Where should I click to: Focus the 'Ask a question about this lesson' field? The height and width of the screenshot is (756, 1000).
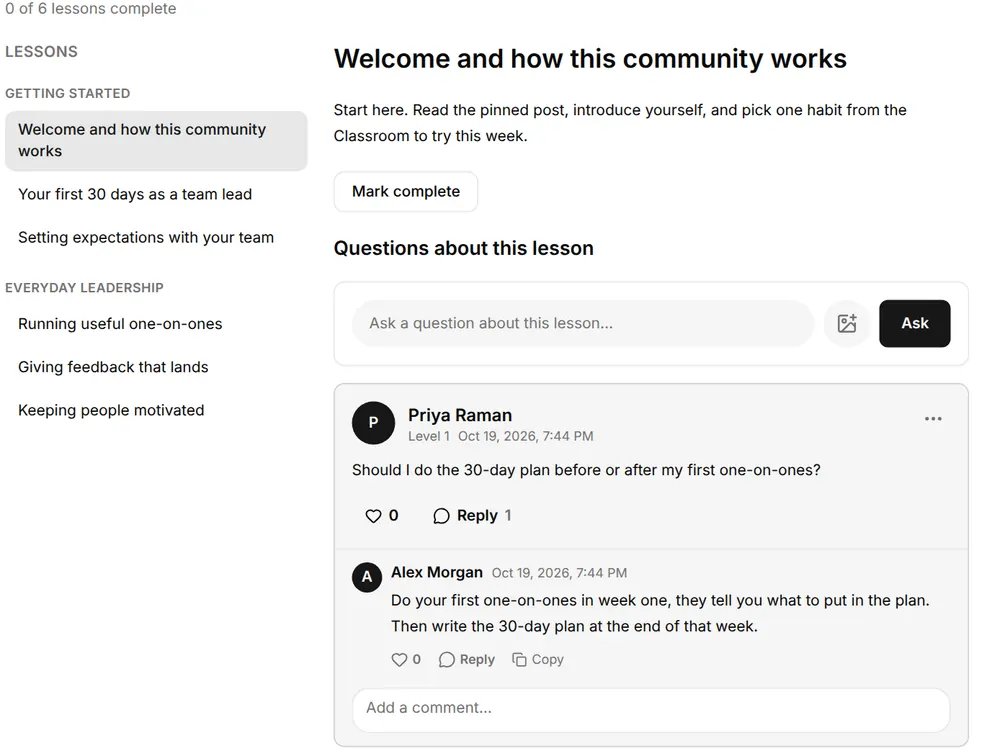[x=583, y=323]
